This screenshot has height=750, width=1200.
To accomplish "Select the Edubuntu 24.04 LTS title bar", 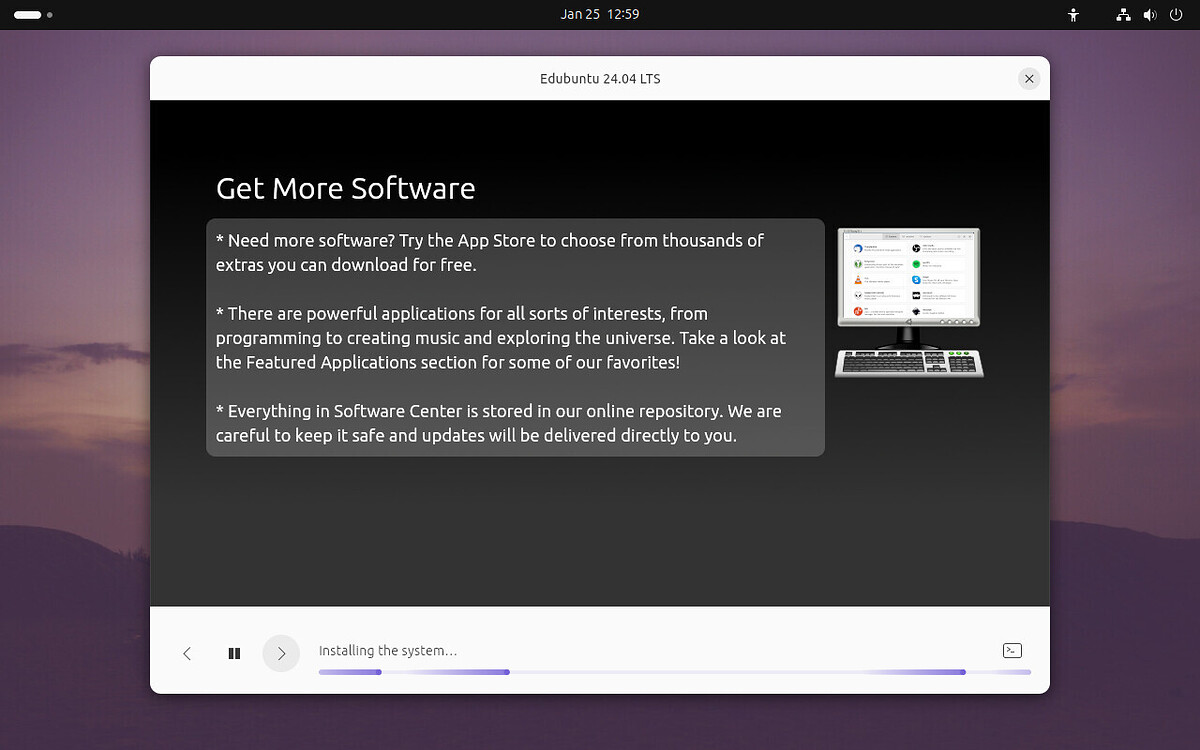I will coord(600,78).
